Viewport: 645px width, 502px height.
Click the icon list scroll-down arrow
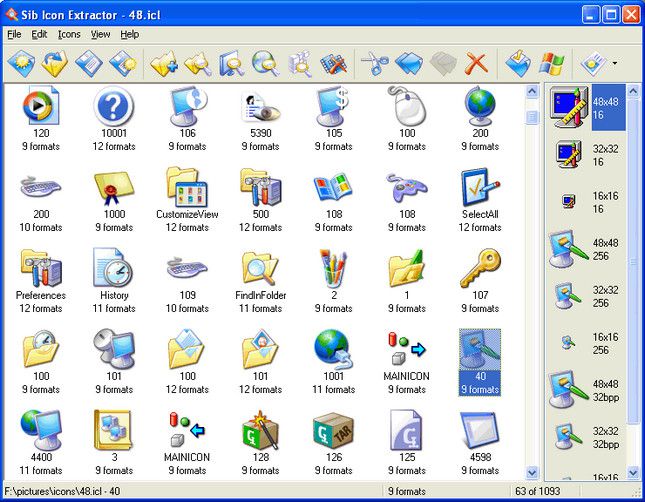click(532, 472)
